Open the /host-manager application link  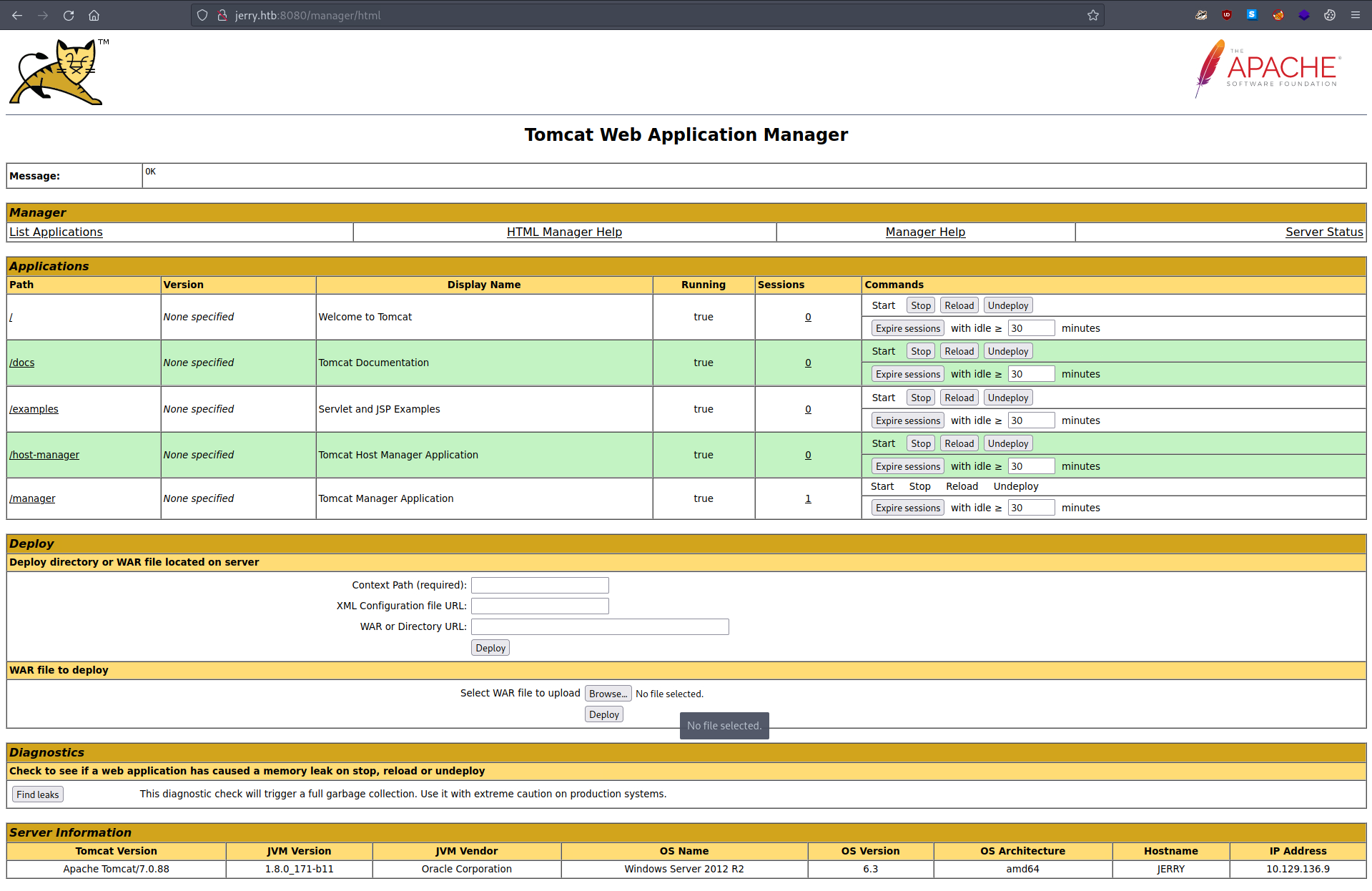coord(44,455)
